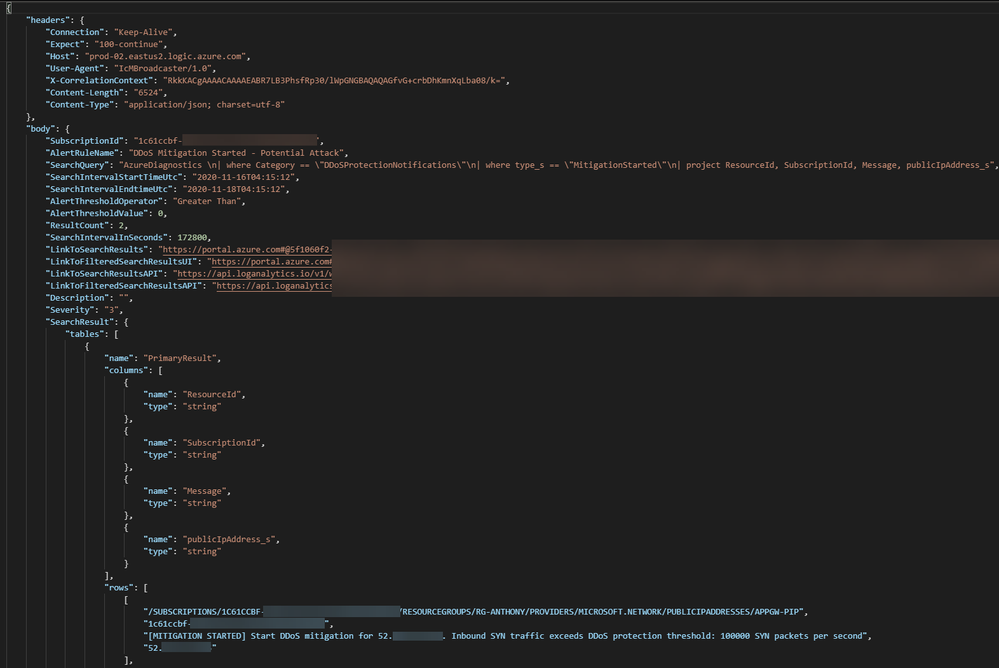
Task: Click the "tables" key
Action: pyautogui.click(x=84, y=334)
